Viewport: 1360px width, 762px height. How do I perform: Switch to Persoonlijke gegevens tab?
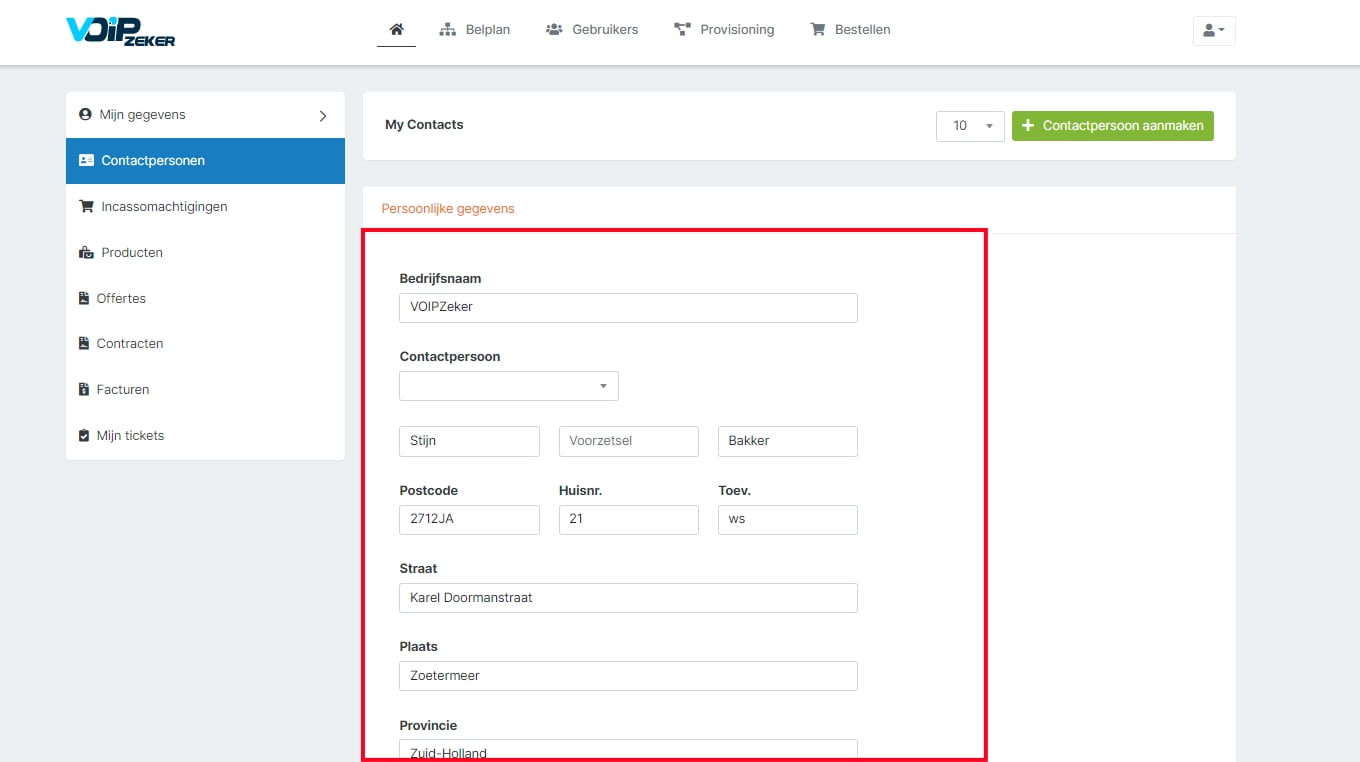[x=448, y=209]
